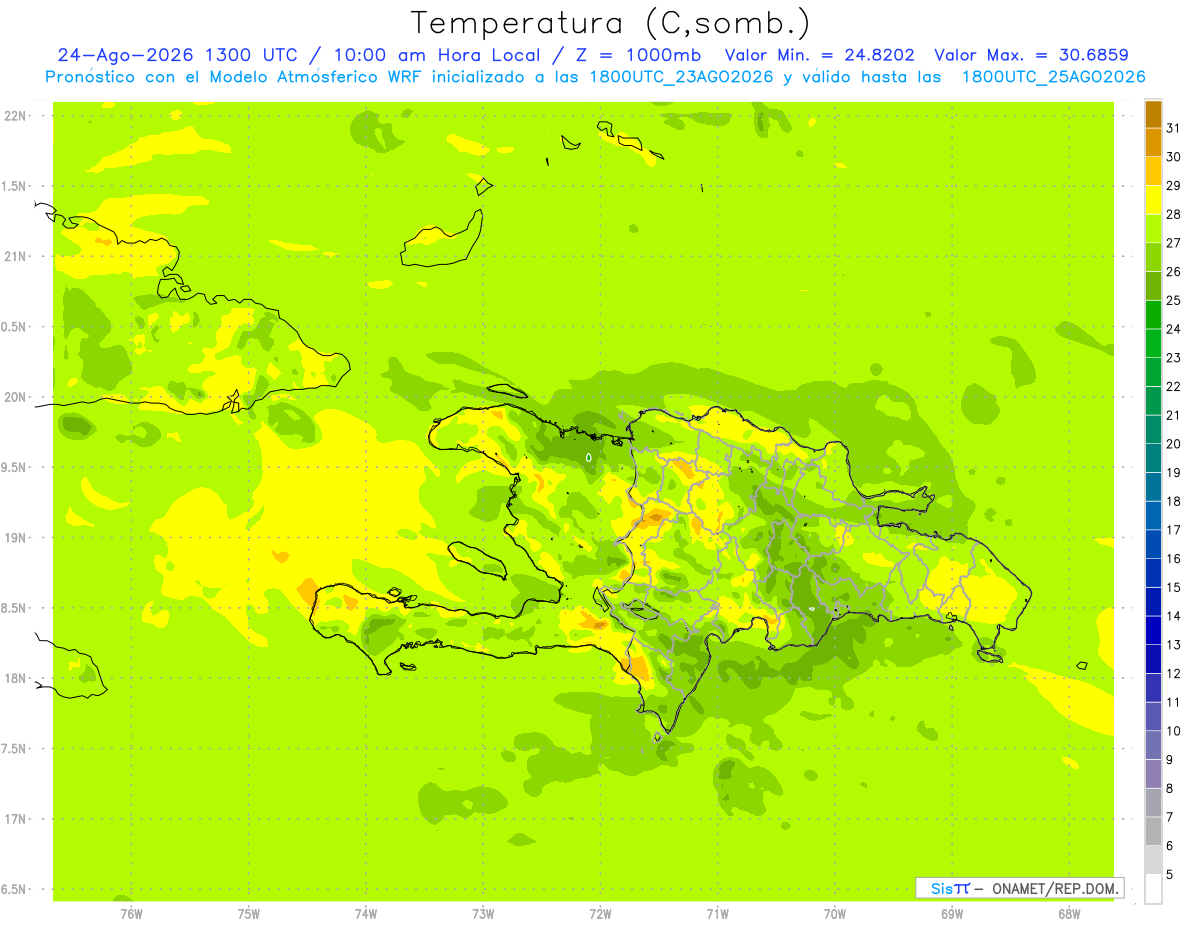
Task: Click the 'ONAMET/REP.DOM.' credit label
Action: click(1055, 888)
